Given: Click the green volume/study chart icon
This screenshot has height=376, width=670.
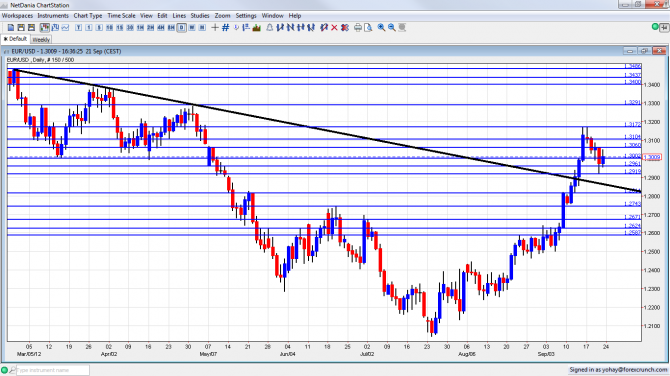Looking at the screenshot, I should point(256,27).
